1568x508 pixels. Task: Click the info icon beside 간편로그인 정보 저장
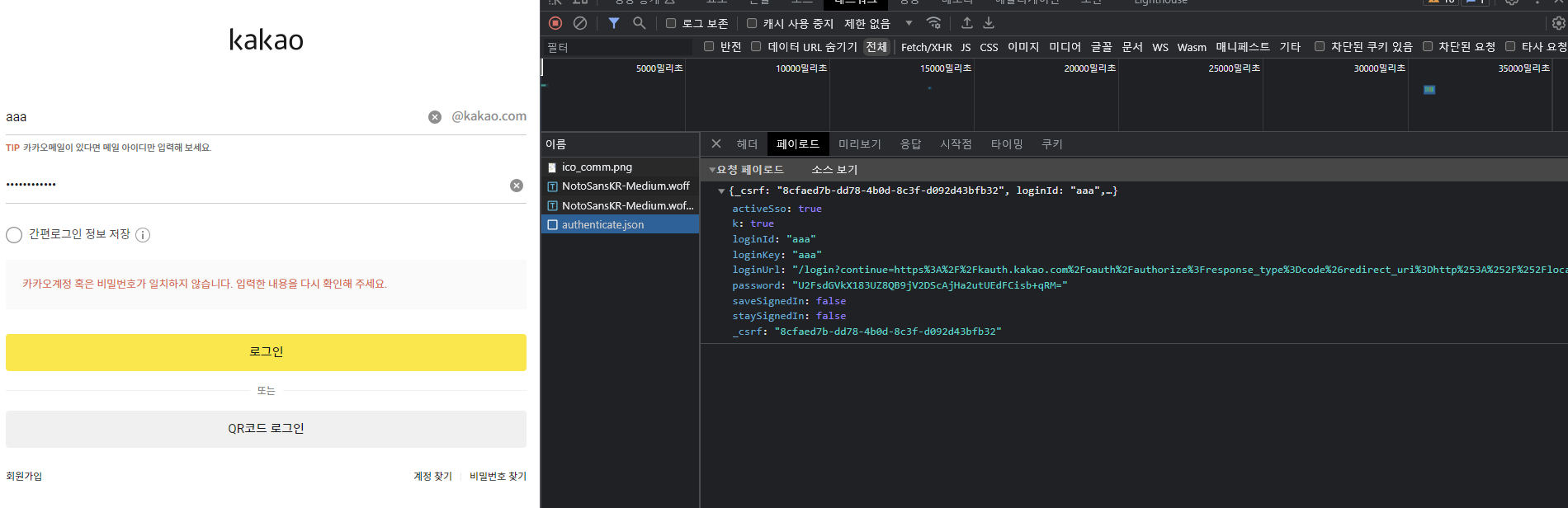(x=143, y=235)
